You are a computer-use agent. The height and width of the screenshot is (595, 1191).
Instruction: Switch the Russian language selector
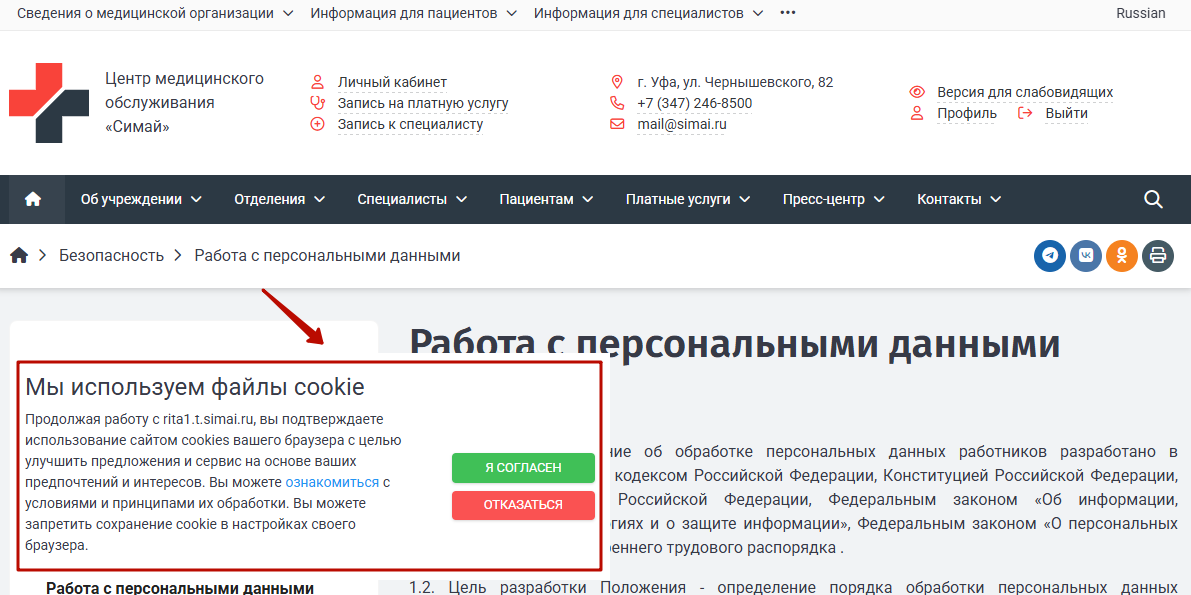(x=1140, y=14)
